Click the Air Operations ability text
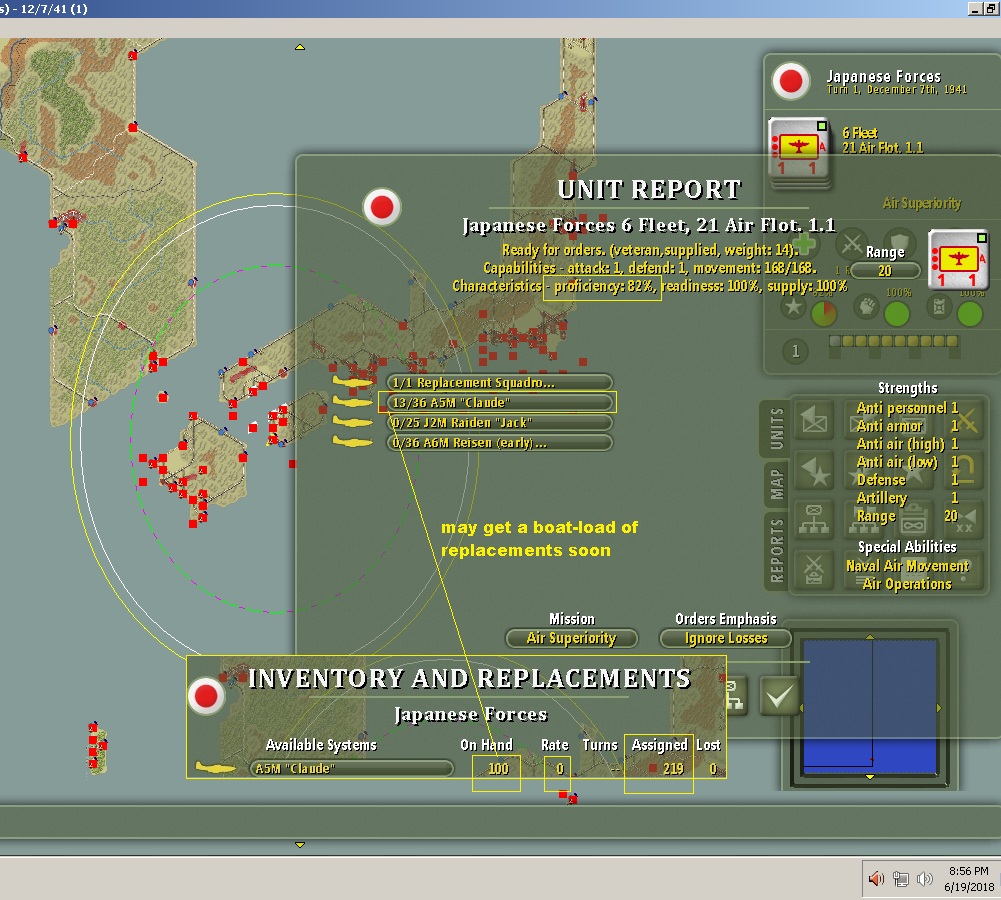This screenshot has height=900, width=1001. pyautogui.click(x=907, y=583)
